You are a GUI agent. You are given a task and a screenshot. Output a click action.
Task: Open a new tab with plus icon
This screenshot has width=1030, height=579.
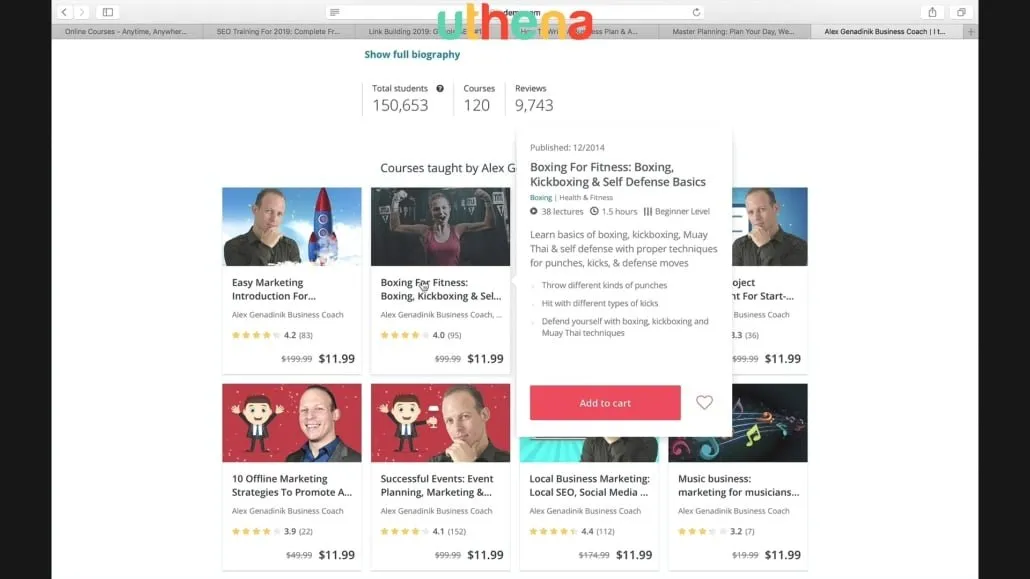pyautogui.click(x=971, y=32)
